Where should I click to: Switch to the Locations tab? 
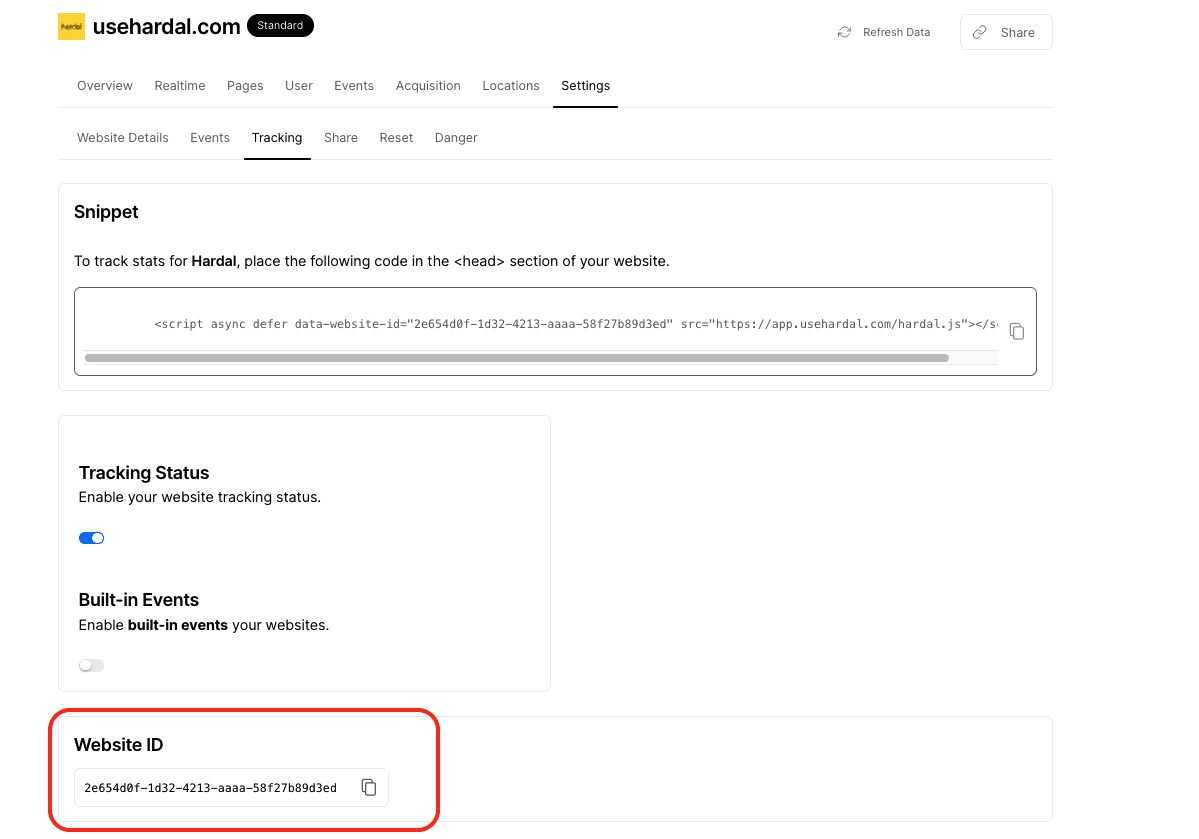pos(511,86)
